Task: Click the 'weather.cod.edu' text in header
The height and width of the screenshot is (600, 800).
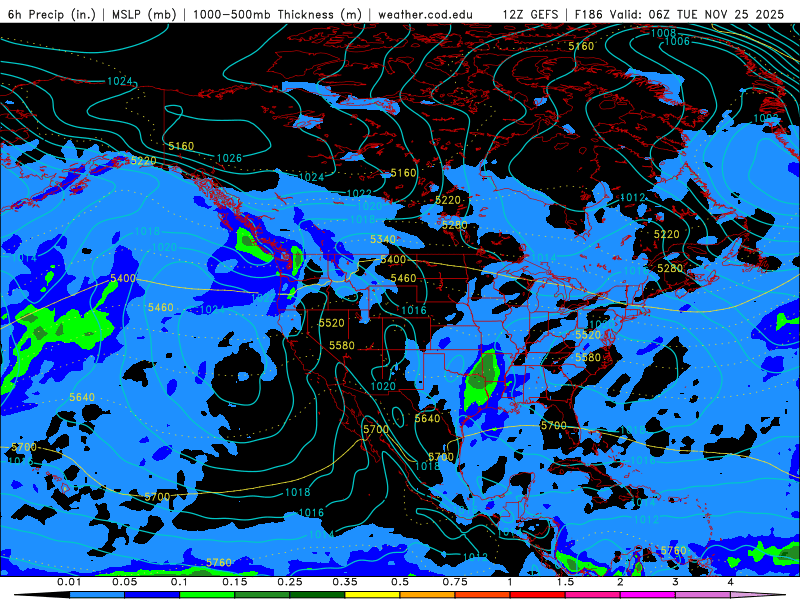Action: [x=425, y=14]
